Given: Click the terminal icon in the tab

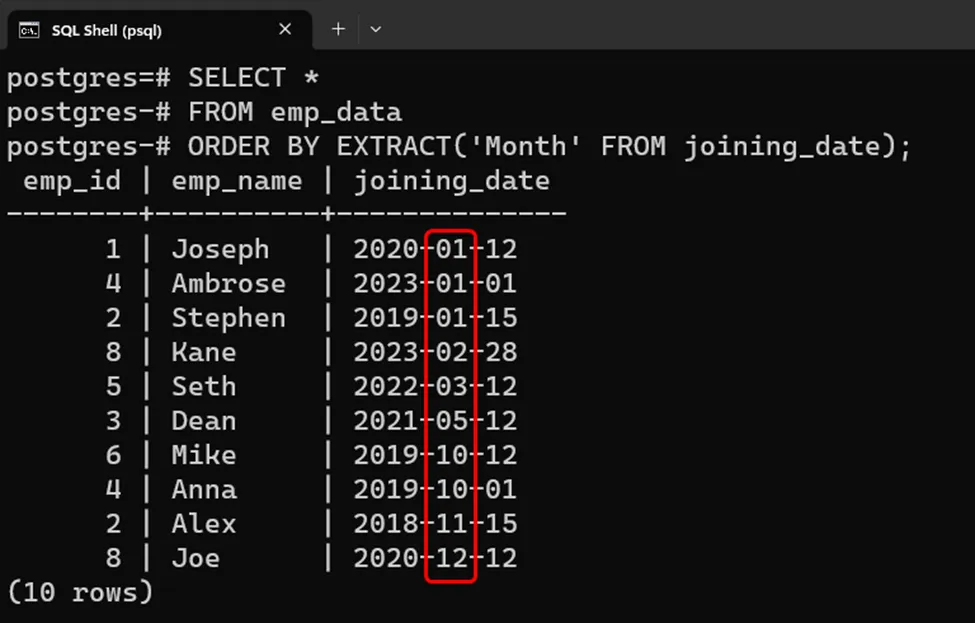Looking at the screenshot, I should tap(29, 29).
